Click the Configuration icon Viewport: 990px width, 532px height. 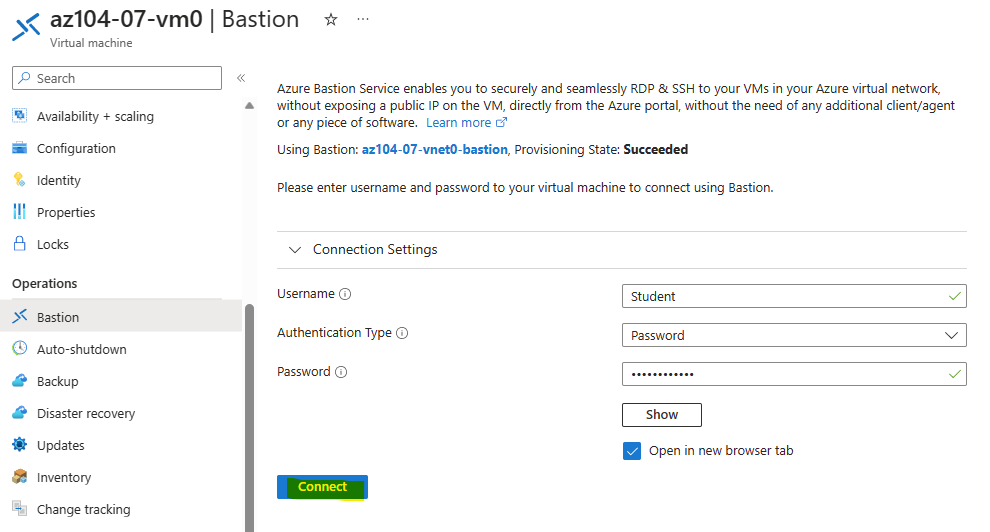point(20,148)
